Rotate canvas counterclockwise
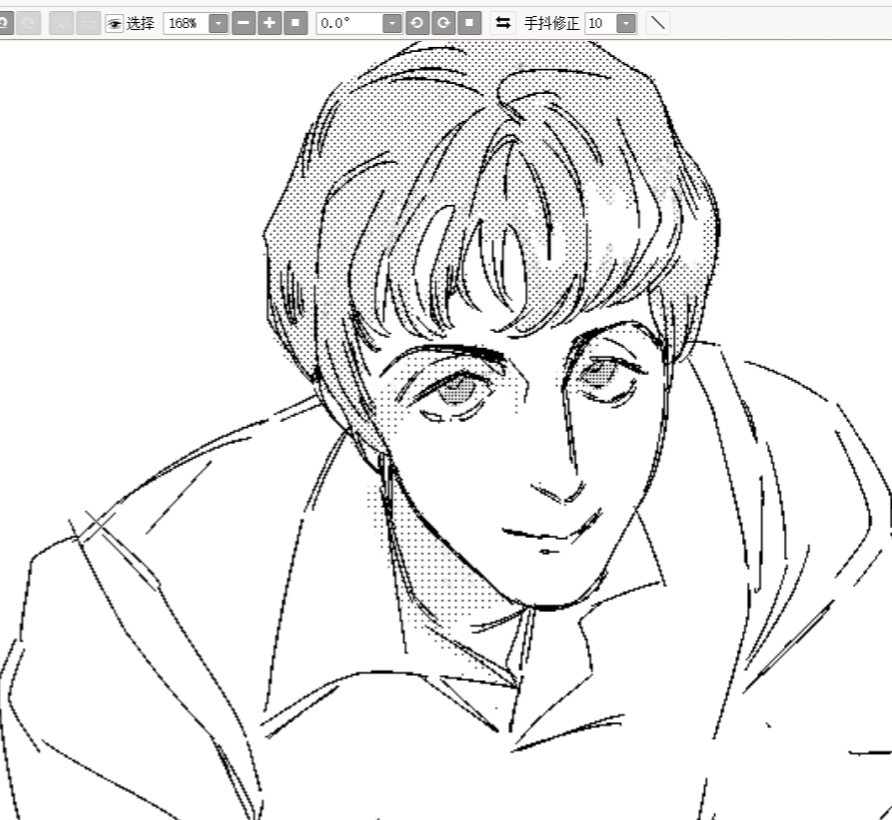The width and height of the screenshot is (892, 820). (x=417, y=23)
